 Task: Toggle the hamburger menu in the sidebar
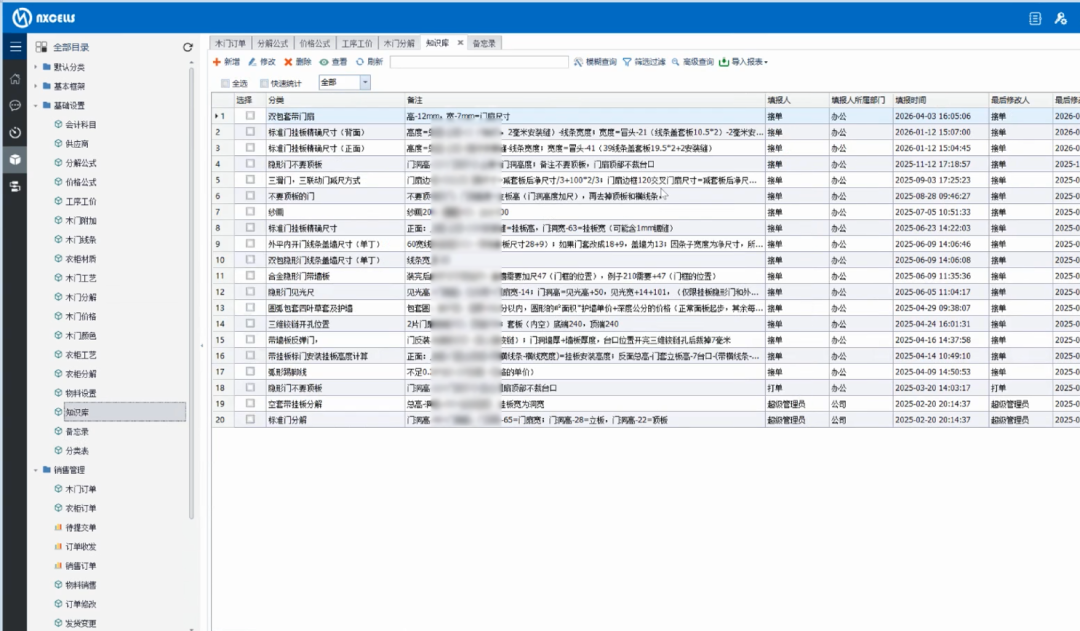15,47
